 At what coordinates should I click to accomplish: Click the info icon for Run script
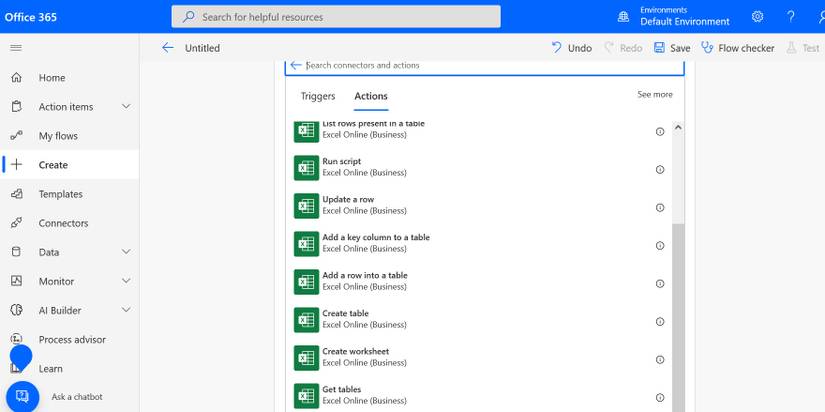(660, 170)
